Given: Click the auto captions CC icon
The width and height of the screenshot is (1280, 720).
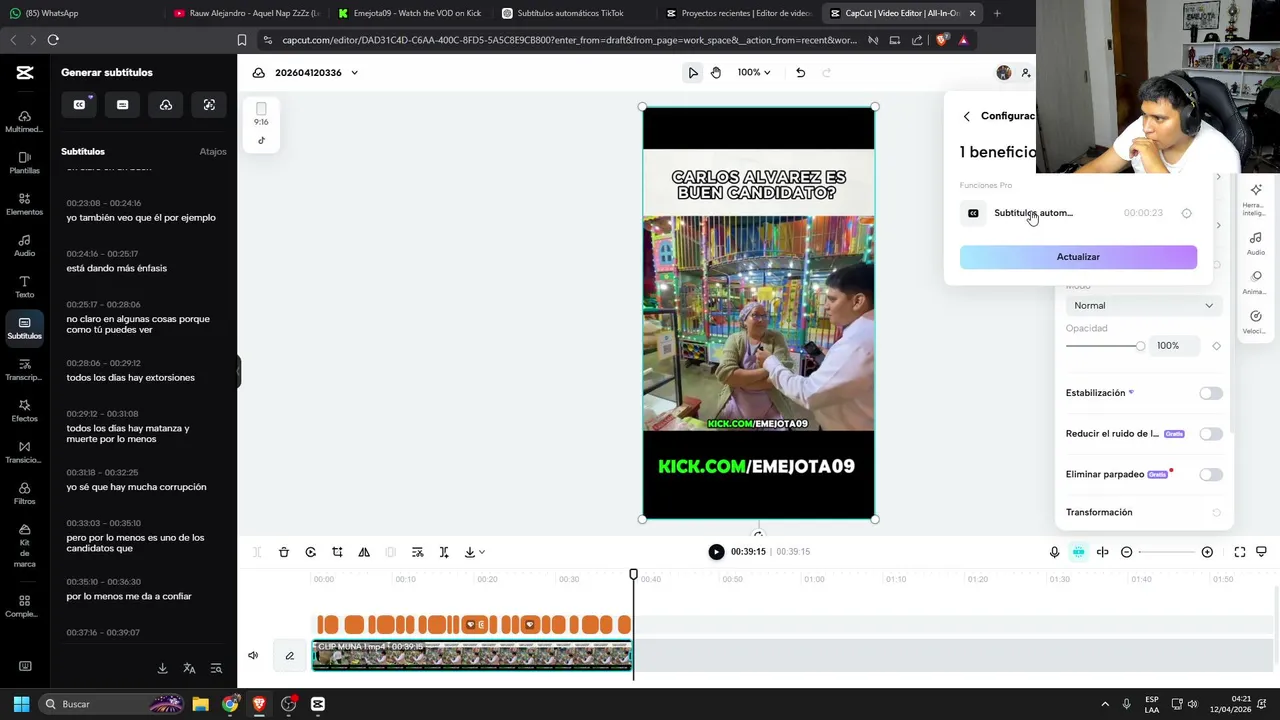Looking at the screenshot, I should tap(79, 105).
